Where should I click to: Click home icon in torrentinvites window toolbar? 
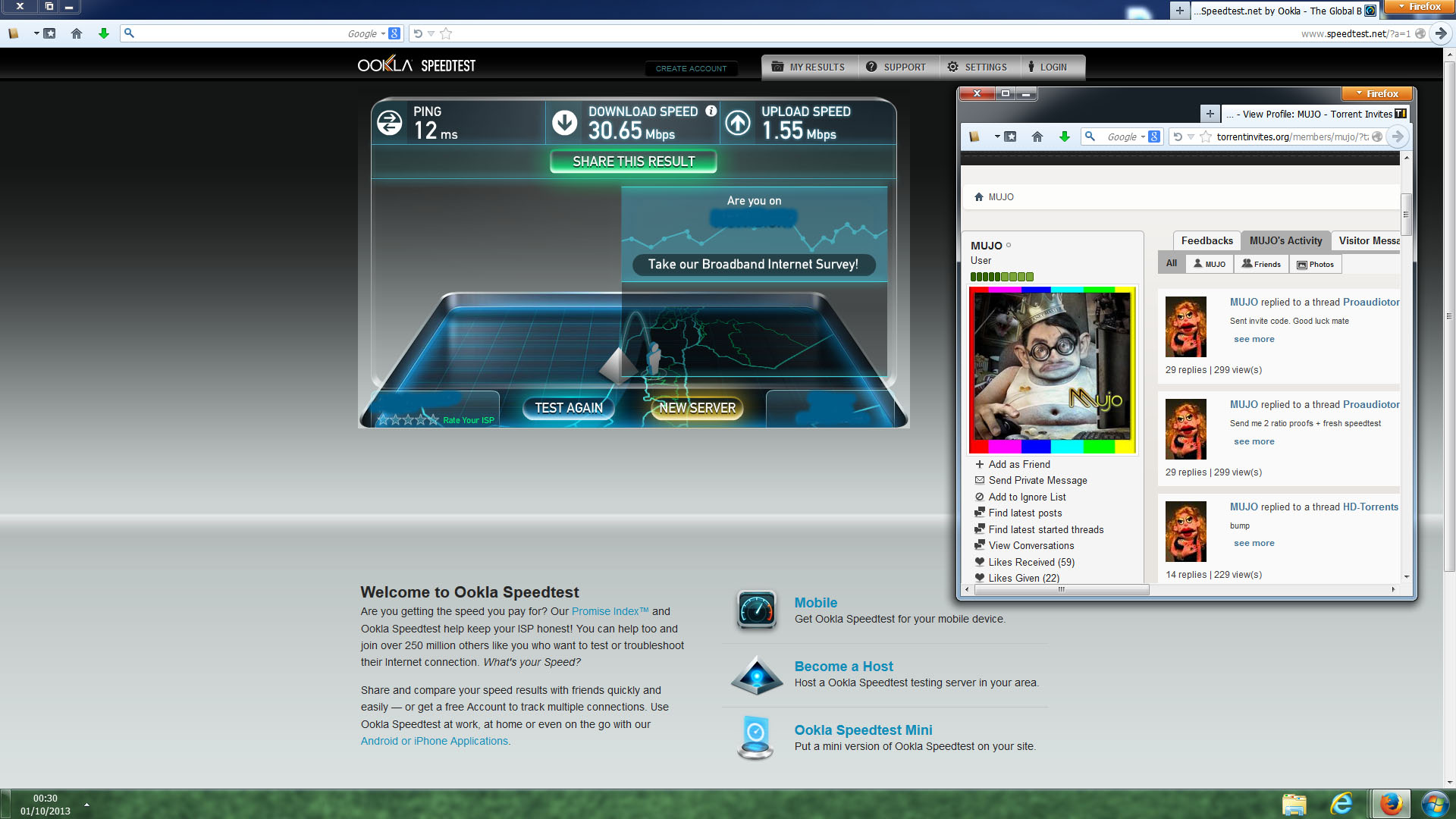click(1037, 136)
